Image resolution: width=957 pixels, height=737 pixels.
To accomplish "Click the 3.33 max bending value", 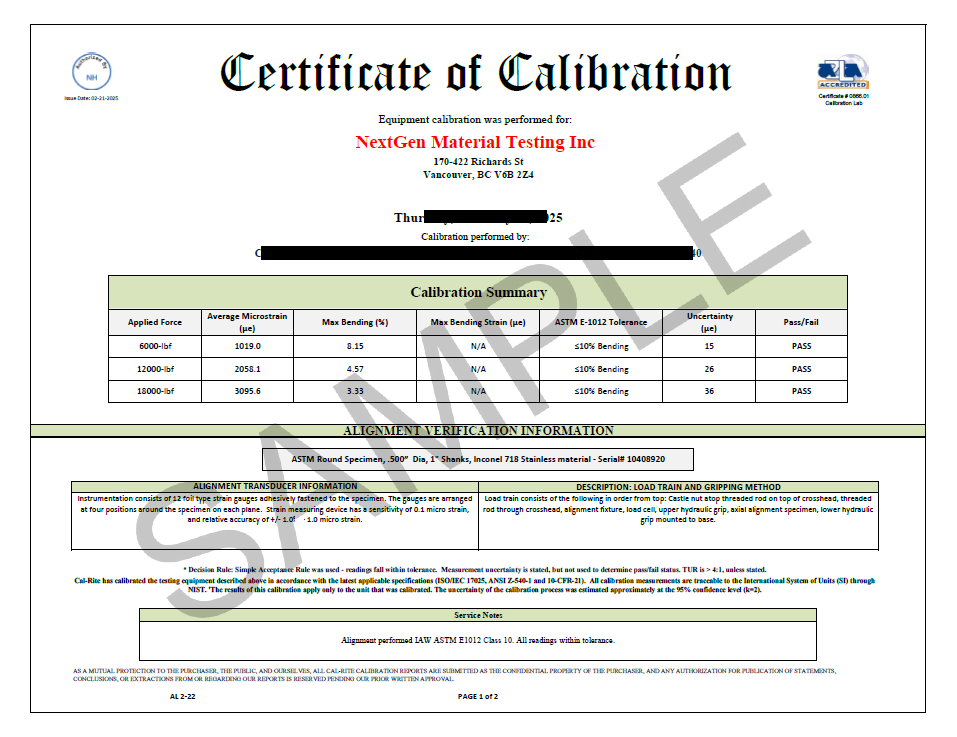I will pos(355,391).
